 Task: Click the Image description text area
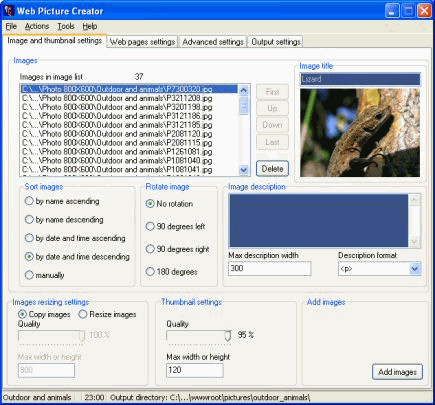[x=319, y=220]
